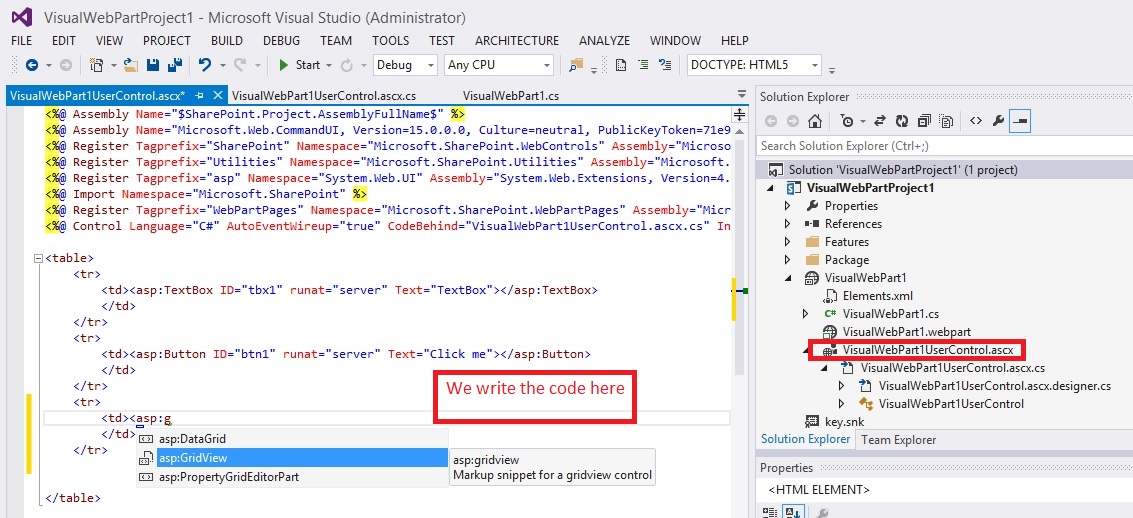Open the PROJECT menu

click(167, 41)
